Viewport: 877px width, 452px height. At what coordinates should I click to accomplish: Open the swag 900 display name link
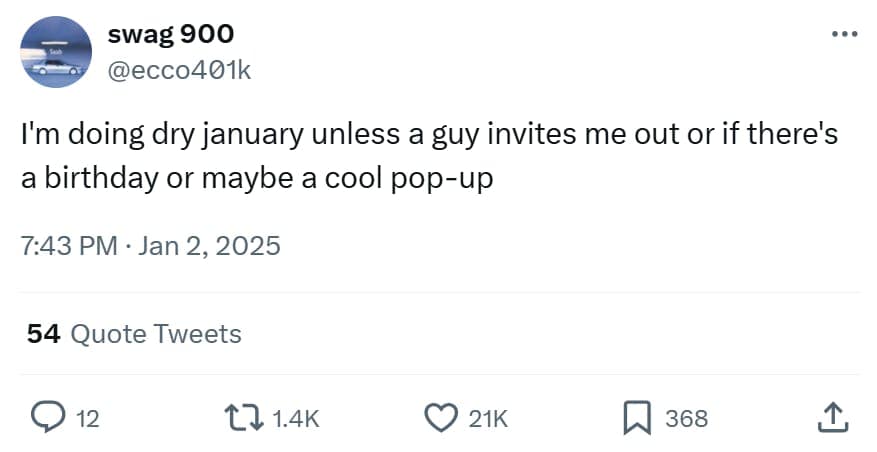tap(170, 34)
